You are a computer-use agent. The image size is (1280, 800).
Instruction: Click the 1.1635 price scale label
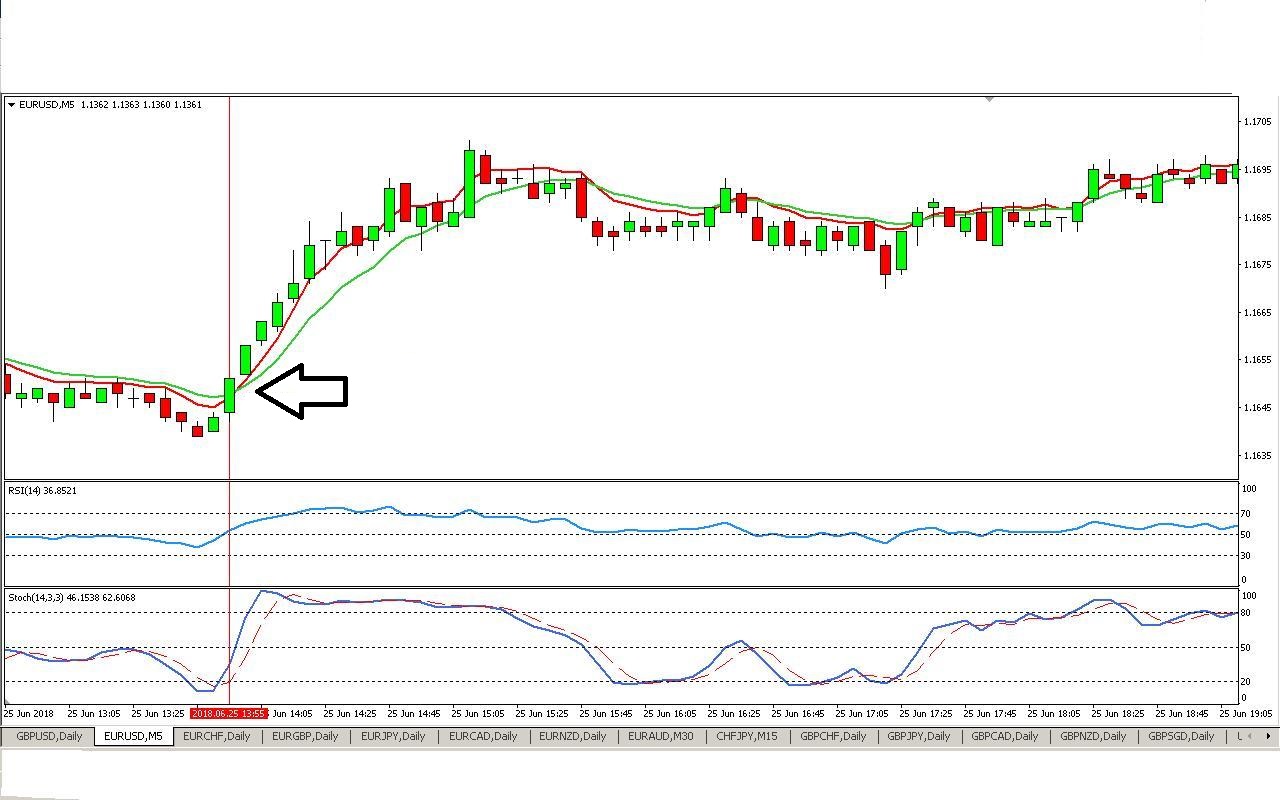(1256, 455)
